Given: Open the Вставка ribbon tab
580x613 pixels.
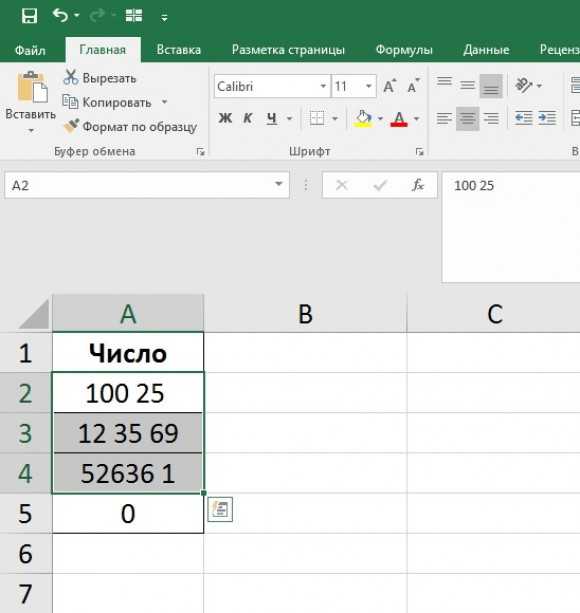Looking at the screenshot, I should coord(179,50).
